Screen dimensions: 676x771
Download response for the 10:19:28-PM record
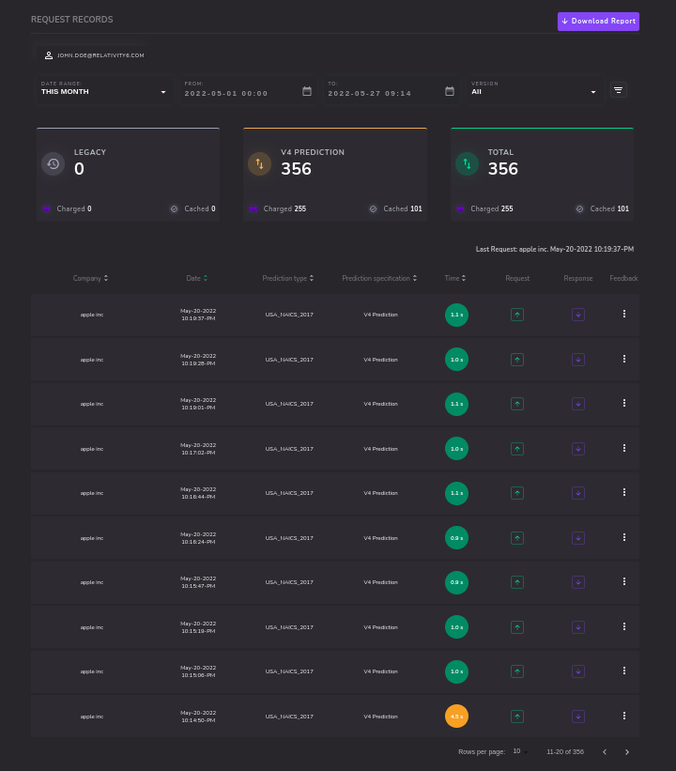[x=578, y=359]
